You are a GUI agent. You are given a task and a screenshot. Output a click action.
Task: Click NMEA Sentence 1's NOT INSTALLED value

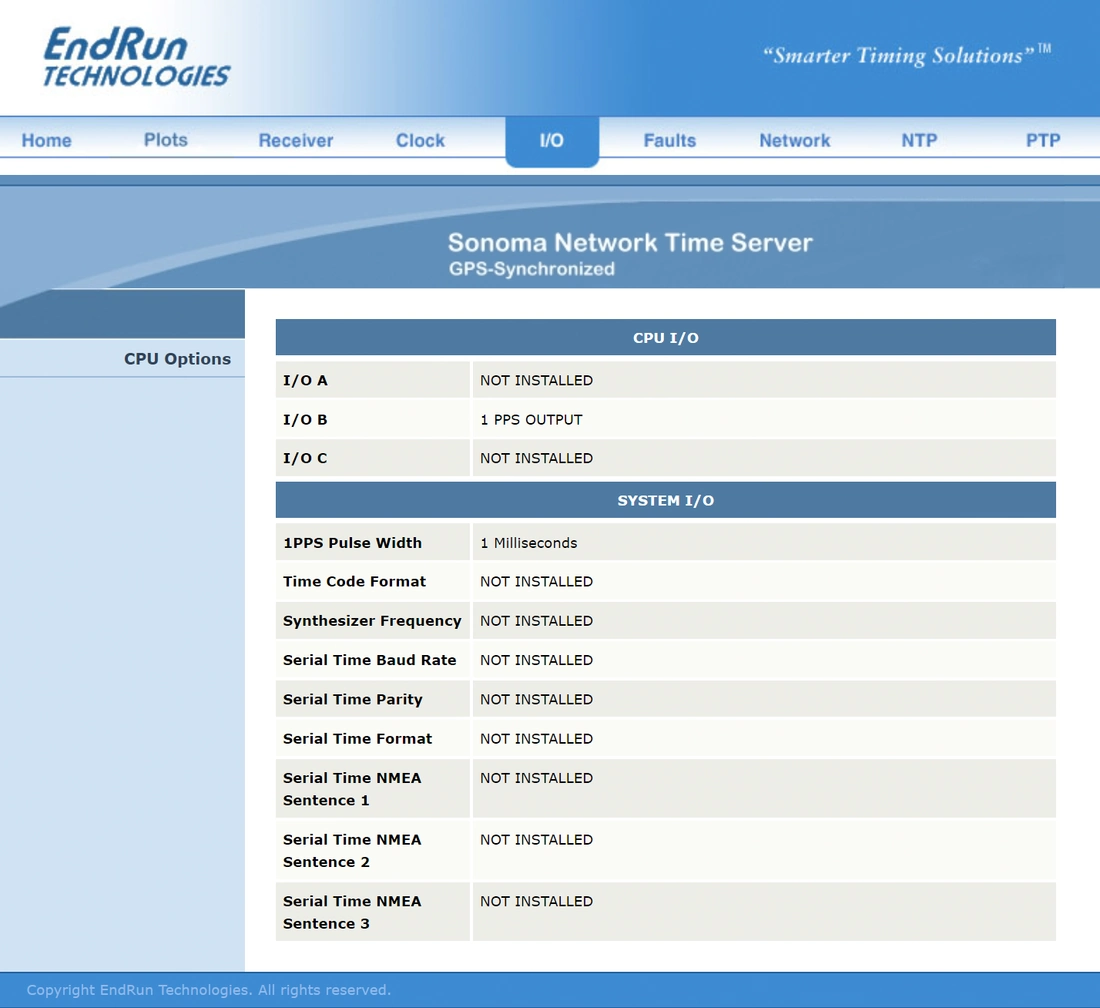click(537, 778)
